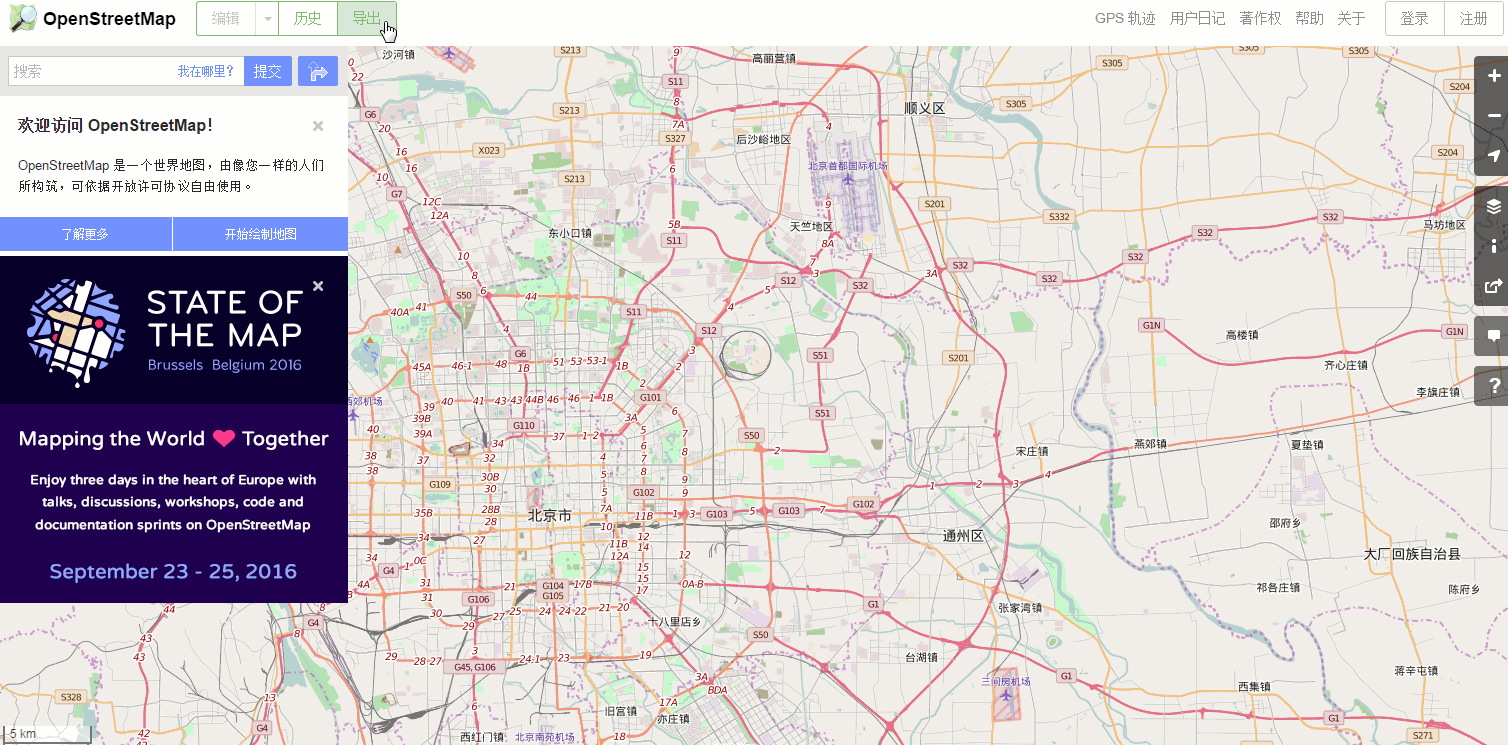Zoom out with the minus control
Screen dimensions: 1508x745
(x=1493, y=116)
